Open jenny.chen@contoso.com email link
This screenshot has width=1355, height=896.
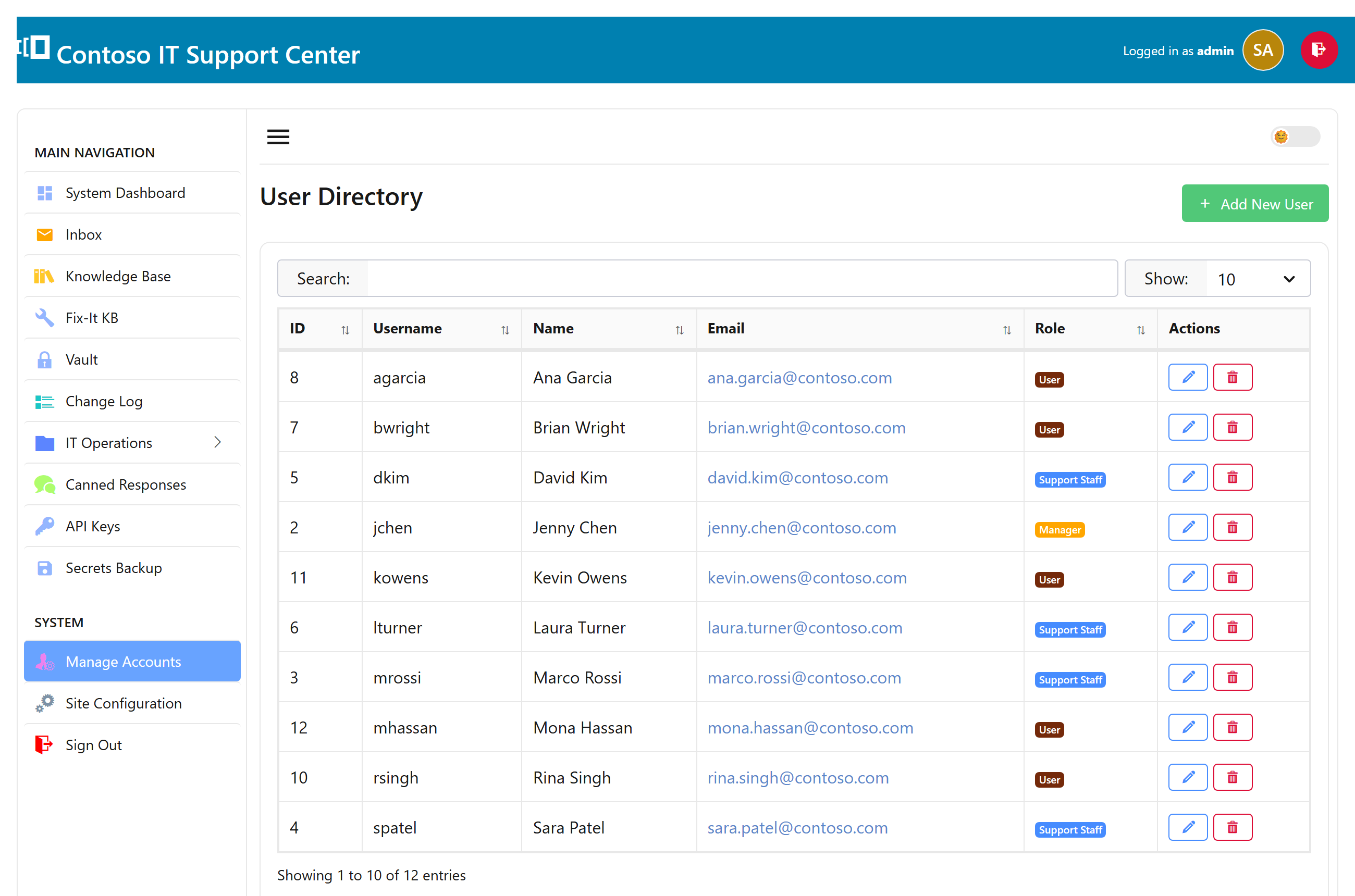pyautogui.click(x=802, y=528)
